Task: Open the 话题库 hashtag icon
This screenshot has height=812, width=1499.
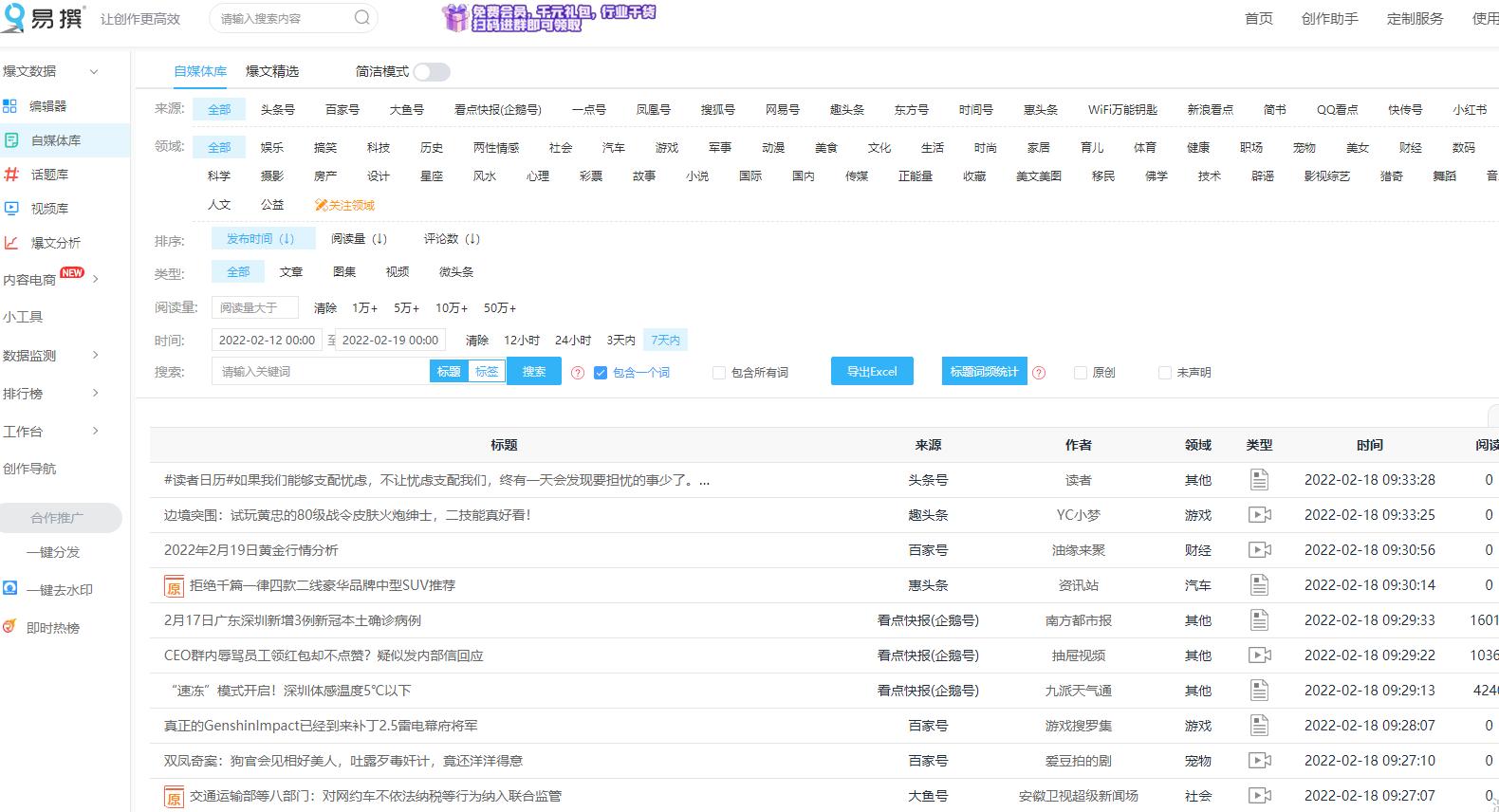Action: click(11, 175)
